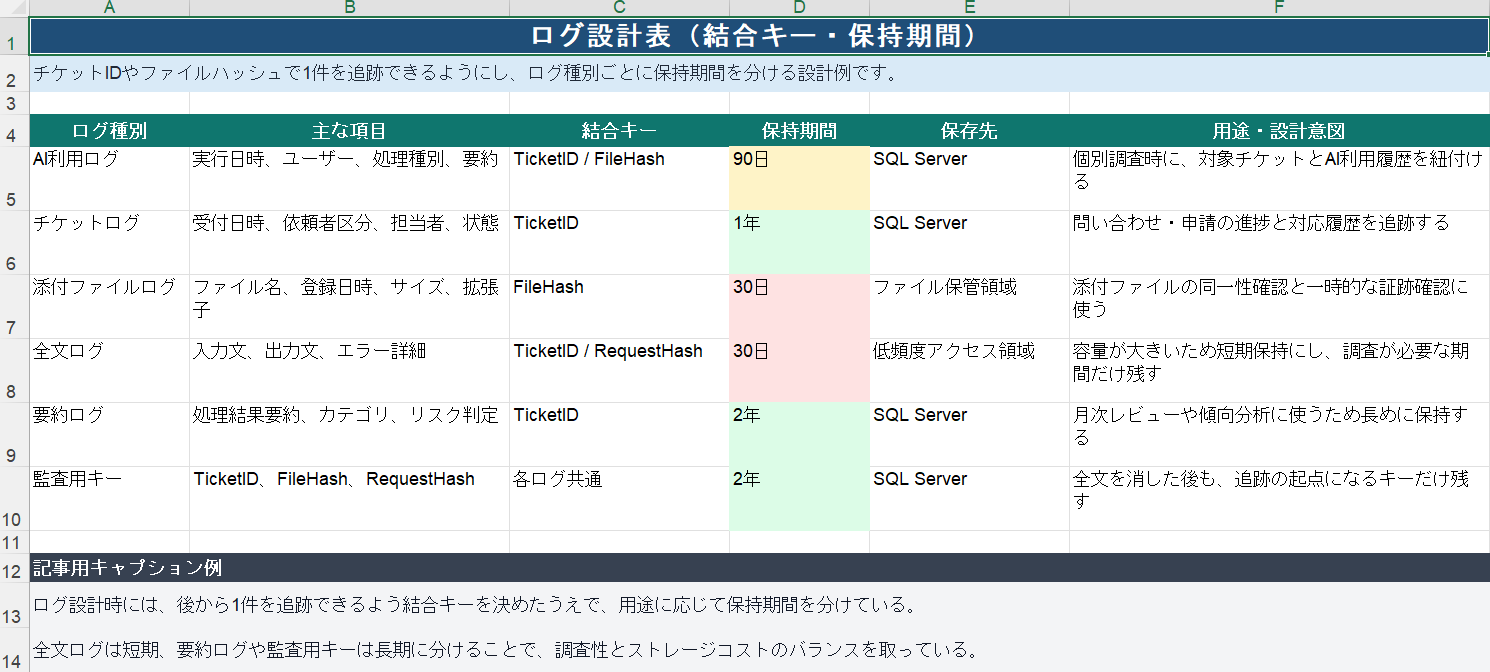1490x672 pixels.
Task: Select the TicketID key in チケットログ row
Action: pyautogui.click(x=619, y=243)
